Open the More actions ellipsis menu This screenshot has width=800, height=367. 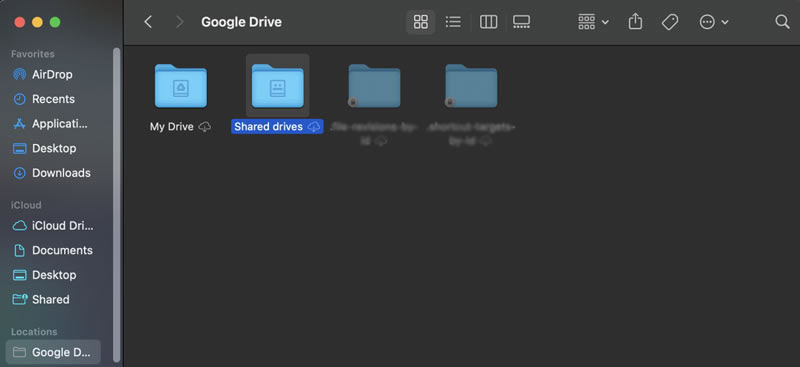coord(714,22)
